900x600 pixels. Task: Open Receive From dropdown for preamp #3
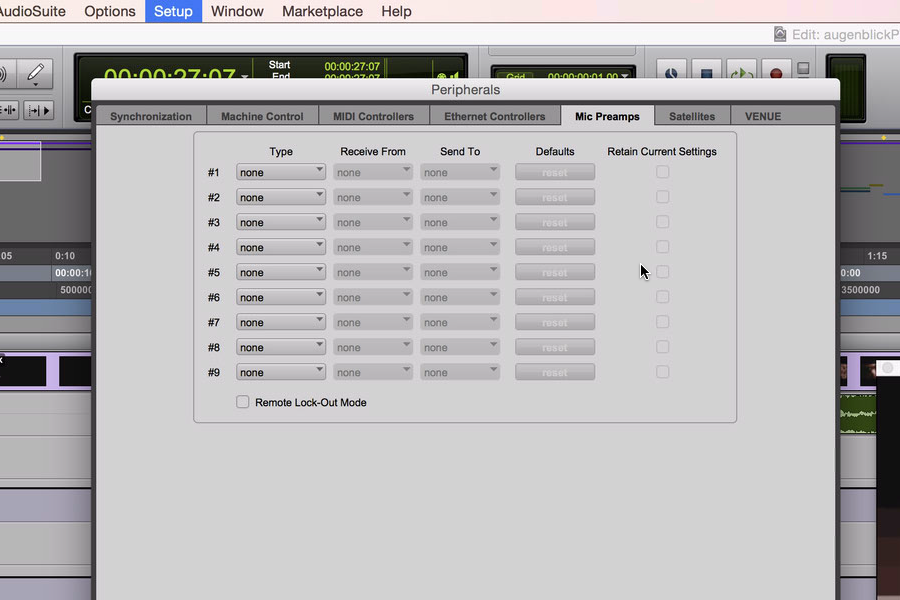pos(373,222)
